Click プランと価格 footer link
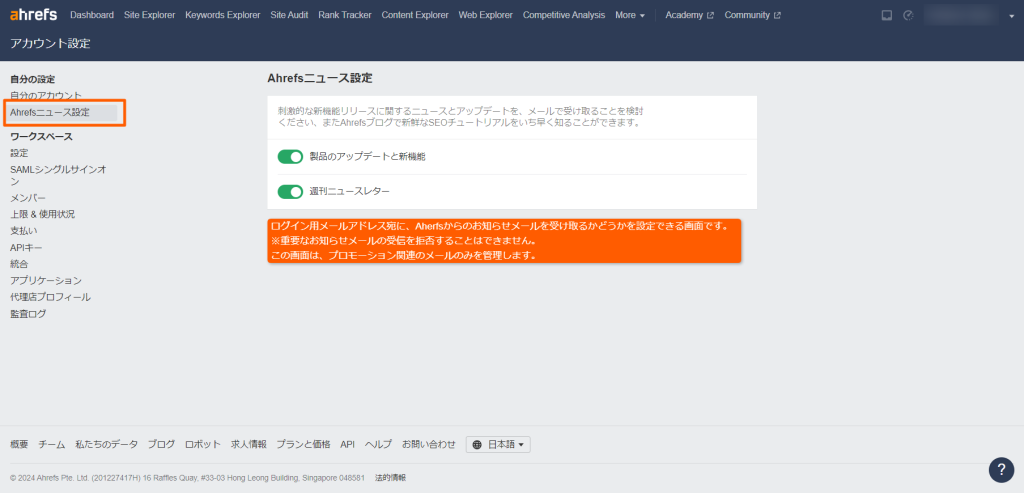This screenshot has height=493, width=1024. (x=303, y=445)
